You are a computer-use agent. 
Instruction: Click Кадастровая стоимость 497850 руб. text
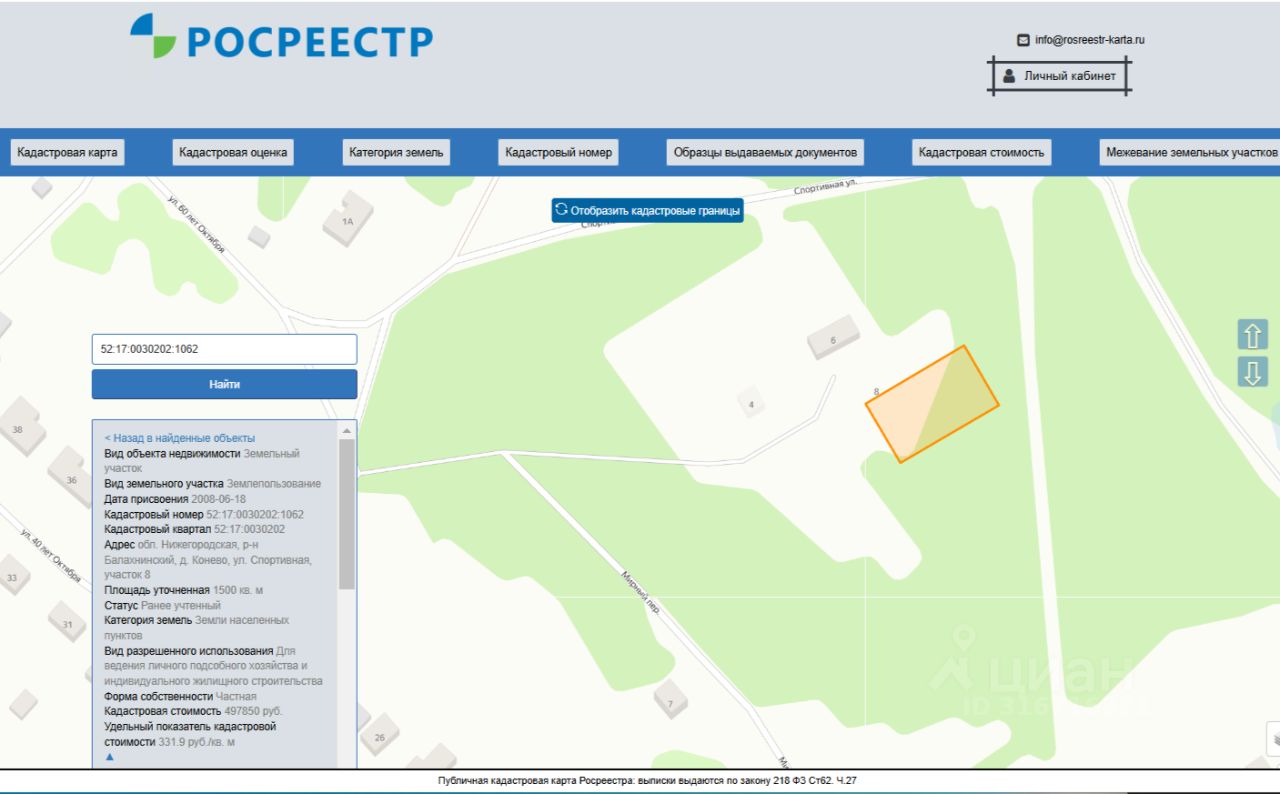coord(193,711)
